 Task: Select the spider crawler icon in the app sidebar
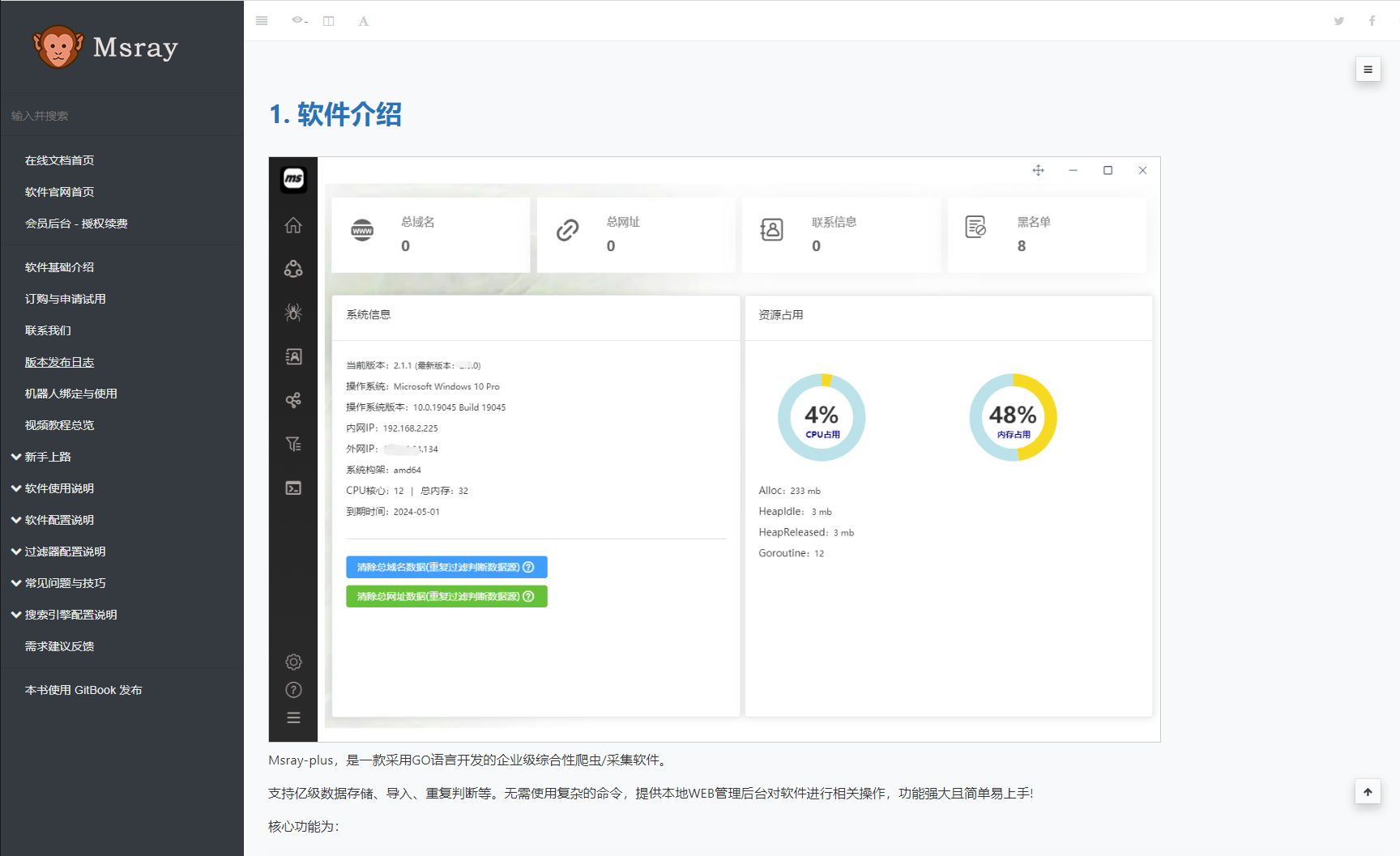[293, 313]
